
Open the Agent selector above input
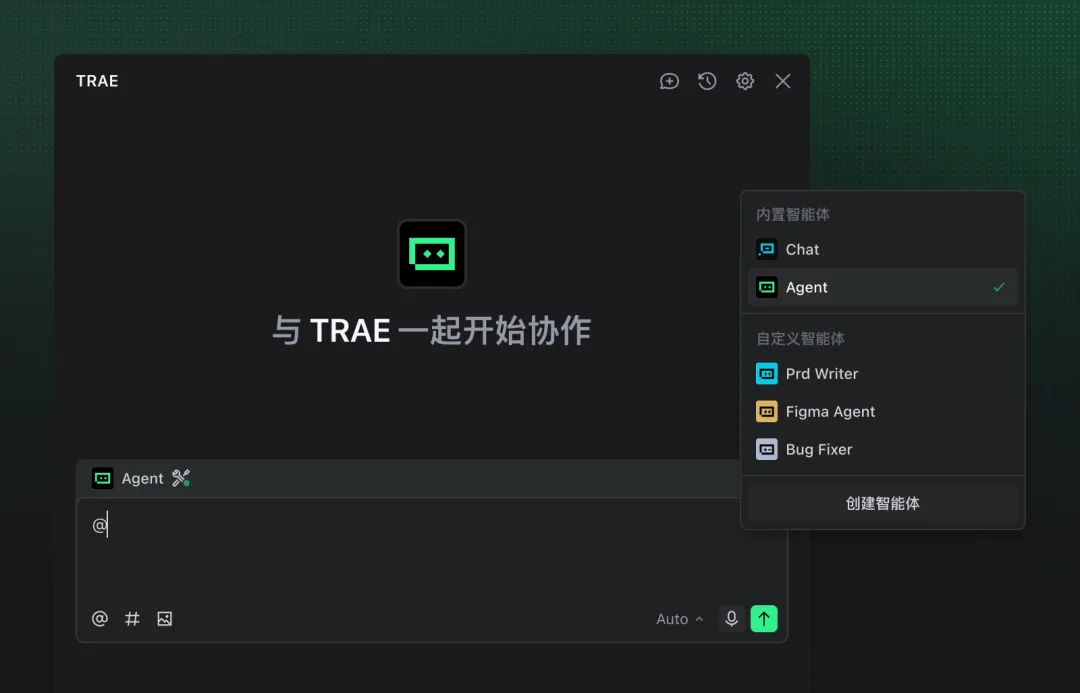pos(128,478)
